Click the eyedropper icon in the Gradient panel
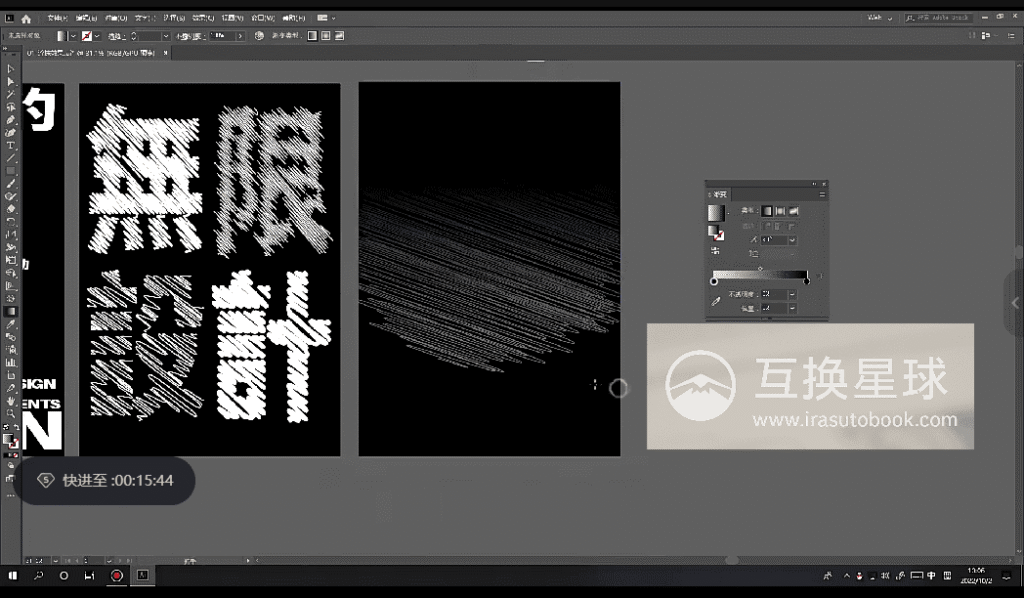 (x=715, y=301)
